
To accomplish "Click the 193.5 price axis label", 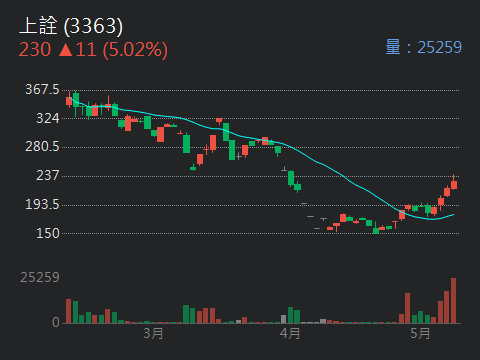I will tap(42, 204).
